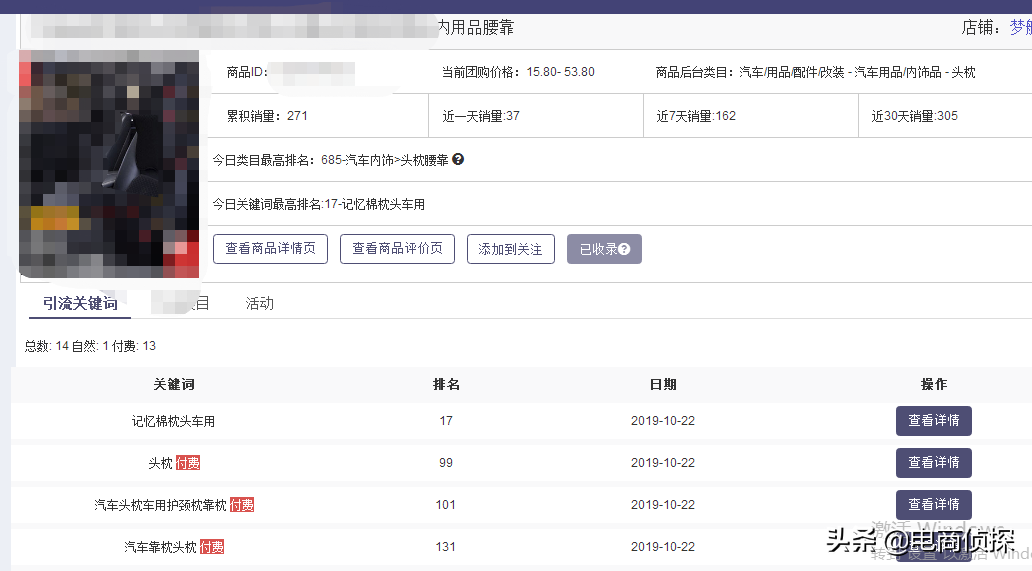This screenshot has width=1032, height=571.
Task: View details for 记忆棉枕头车用 keyword
Action: tap(933, 421)
